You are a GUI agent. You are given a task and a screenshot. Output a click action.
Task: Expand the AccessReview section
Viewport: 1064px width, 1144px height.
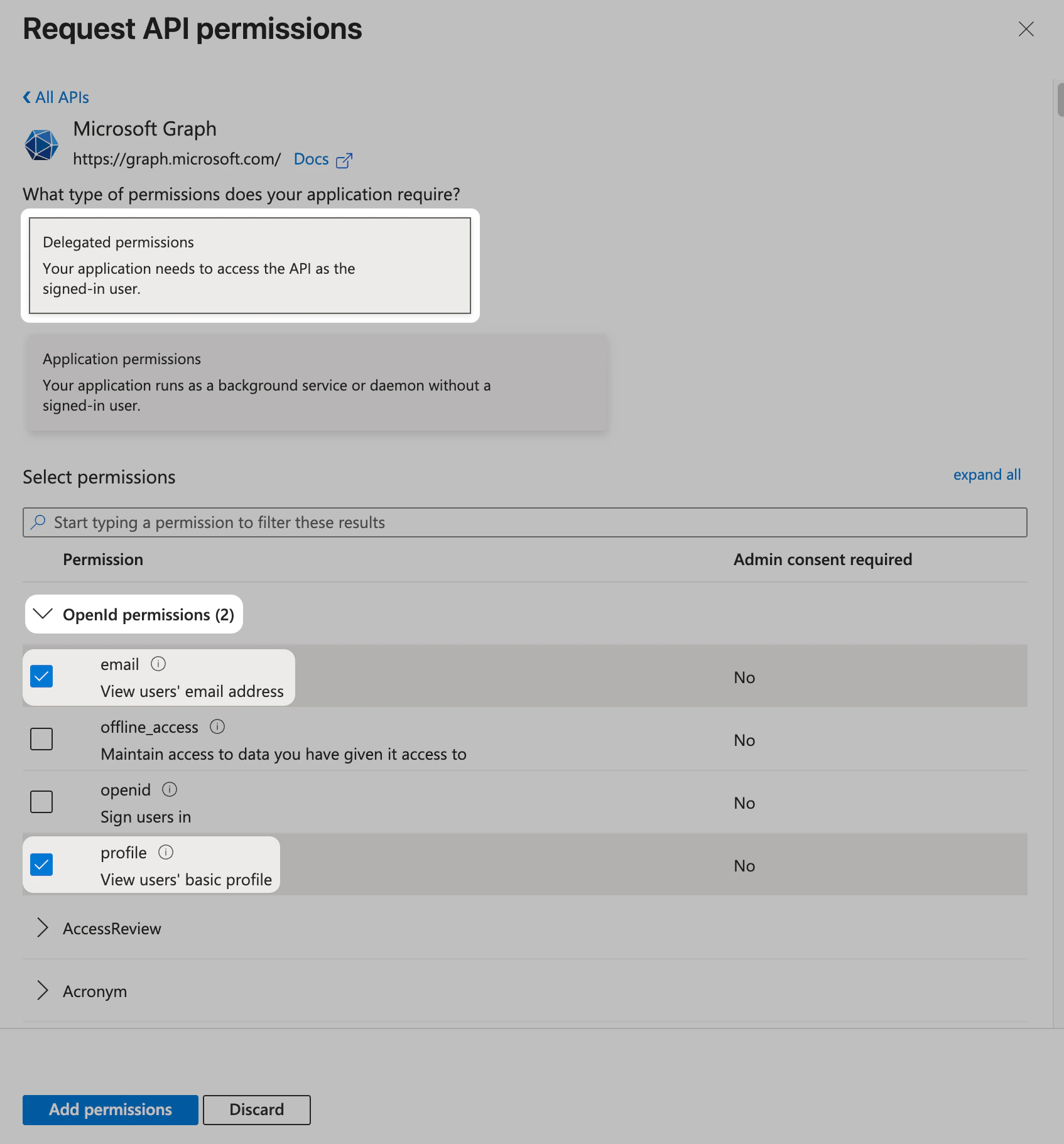click(43, 928)
